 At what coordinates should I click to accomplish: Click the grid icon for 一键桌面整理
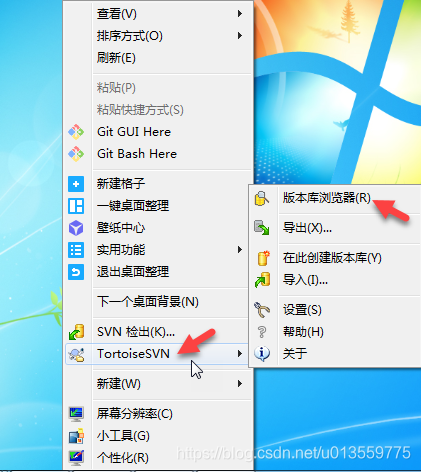[76, 206]
